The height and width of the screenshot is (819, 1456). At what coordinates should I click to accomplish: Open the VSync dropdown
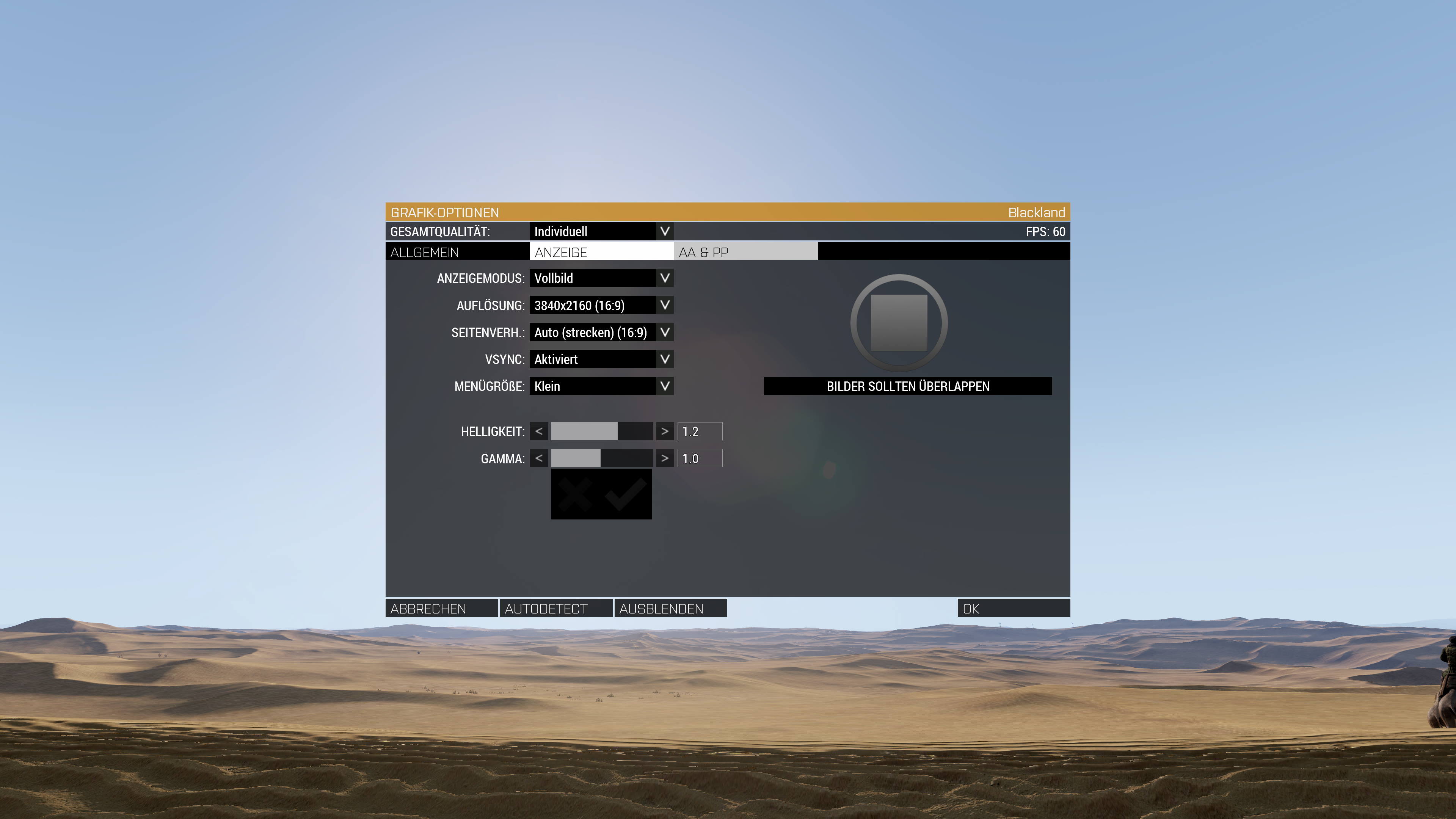(x=665, y=359)
